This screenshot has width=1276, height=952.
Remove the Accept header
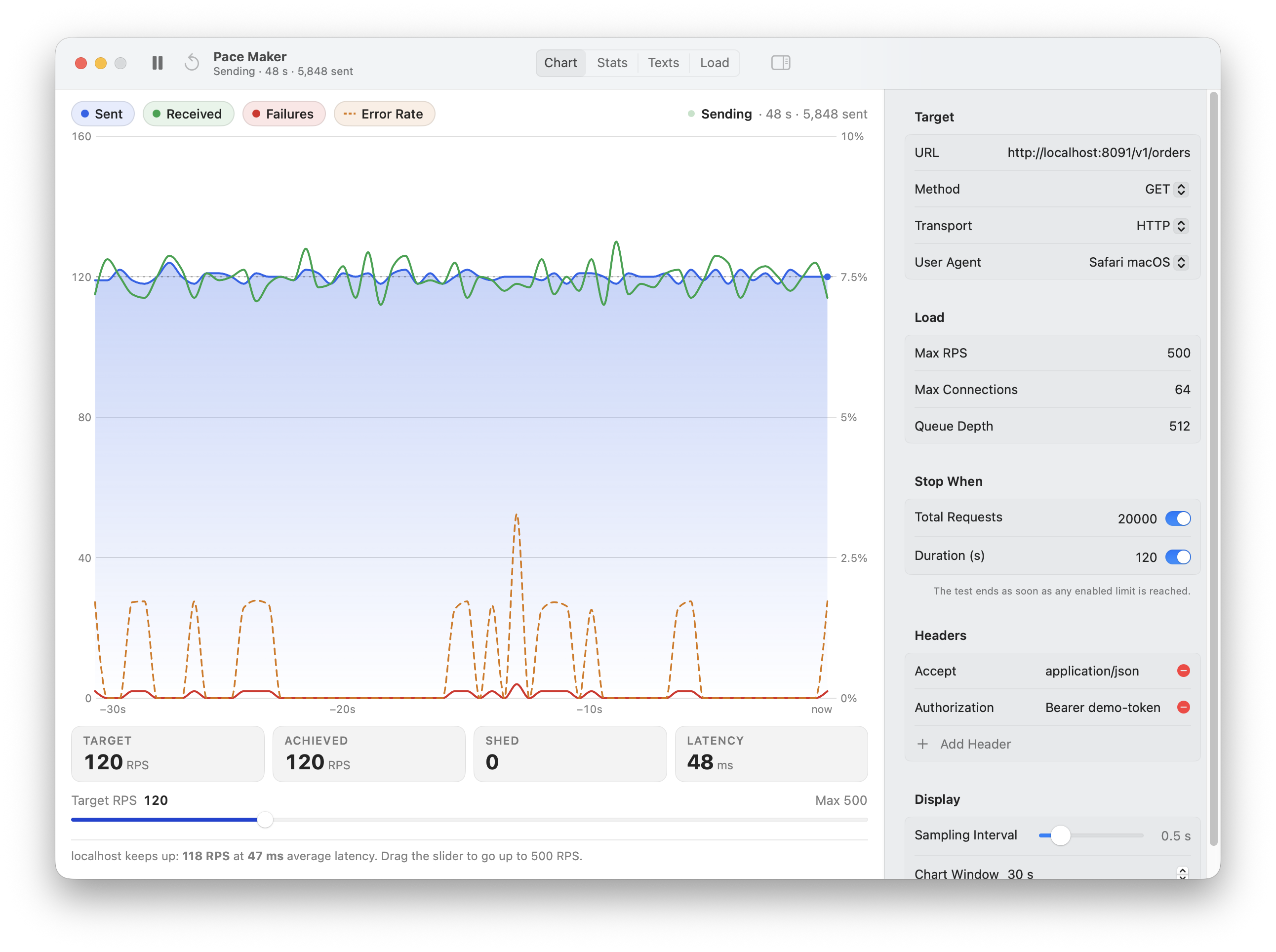click(1183, 670)
